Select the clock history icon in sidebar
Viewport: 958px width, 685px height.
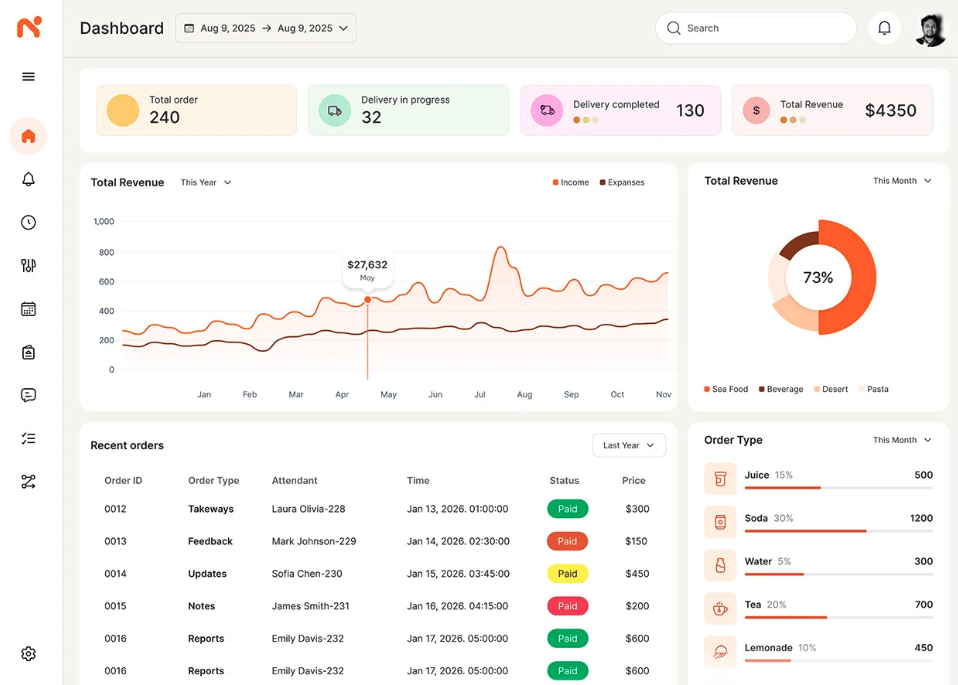(x=28, y=222)
